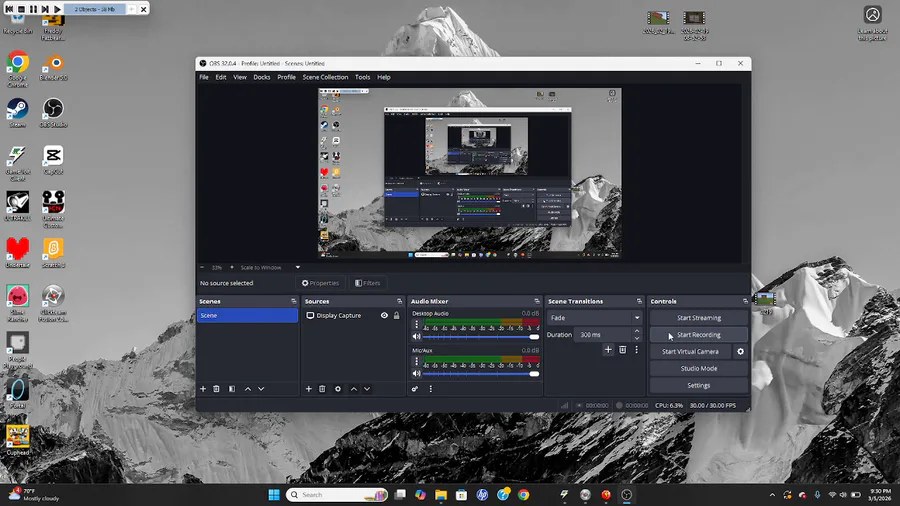Open scene filters icon in Scenes panel
900x506 pixels.
click(x=232, y=389)
